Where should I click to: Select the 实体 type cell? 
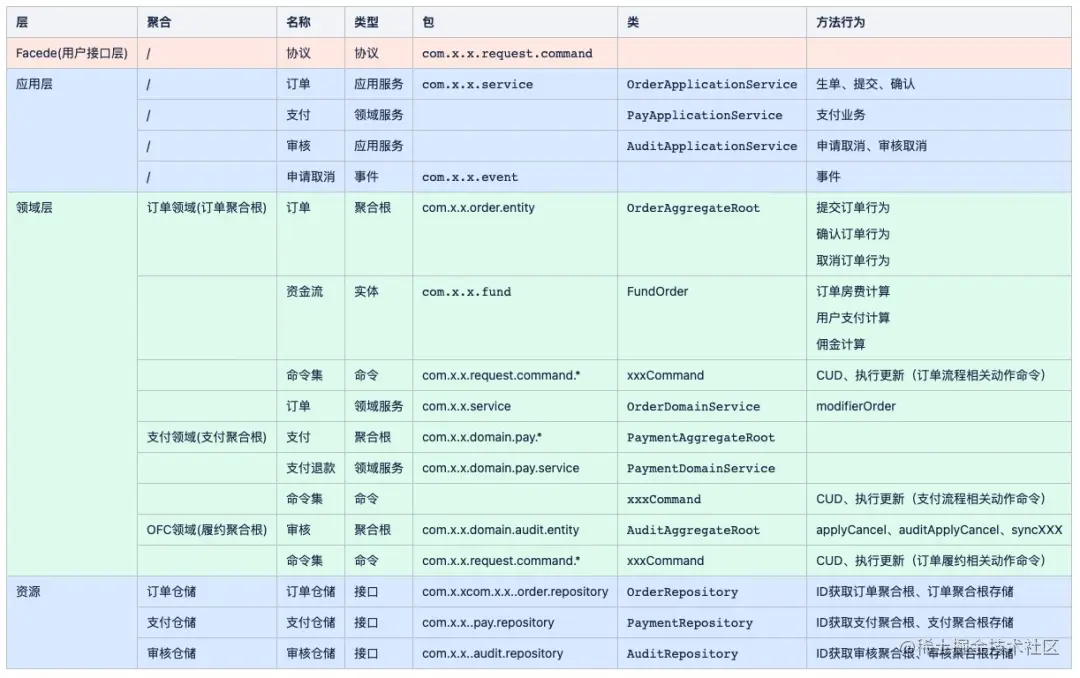tap(378, 318)
